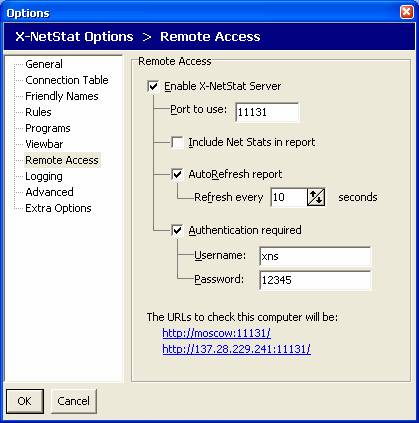Click the refresh interval spinner arrows
The height and width of the screenshot is (423, 419).
point(316,197)
